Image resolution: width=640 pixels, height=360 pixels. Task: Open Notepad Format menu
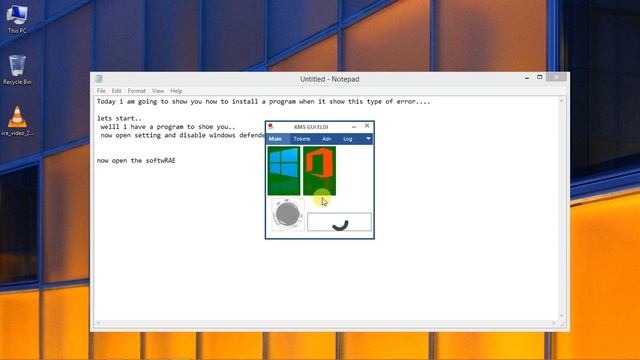pyautogui.click(x=136, y=91)
